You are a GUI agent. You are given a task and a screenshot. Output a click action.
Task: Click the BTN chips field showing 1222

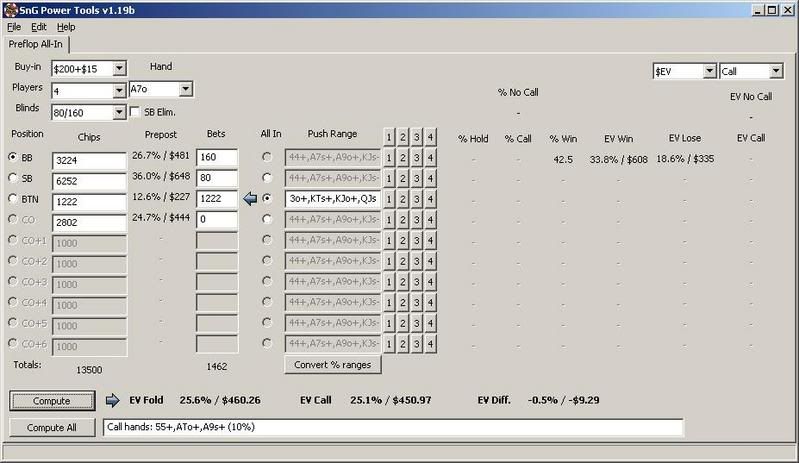pos(89,202)
